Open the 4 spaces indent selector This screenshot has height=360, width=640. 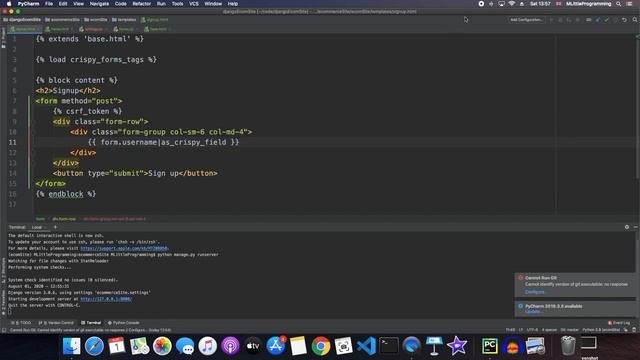pyautogui.click(x=549, y=330)
